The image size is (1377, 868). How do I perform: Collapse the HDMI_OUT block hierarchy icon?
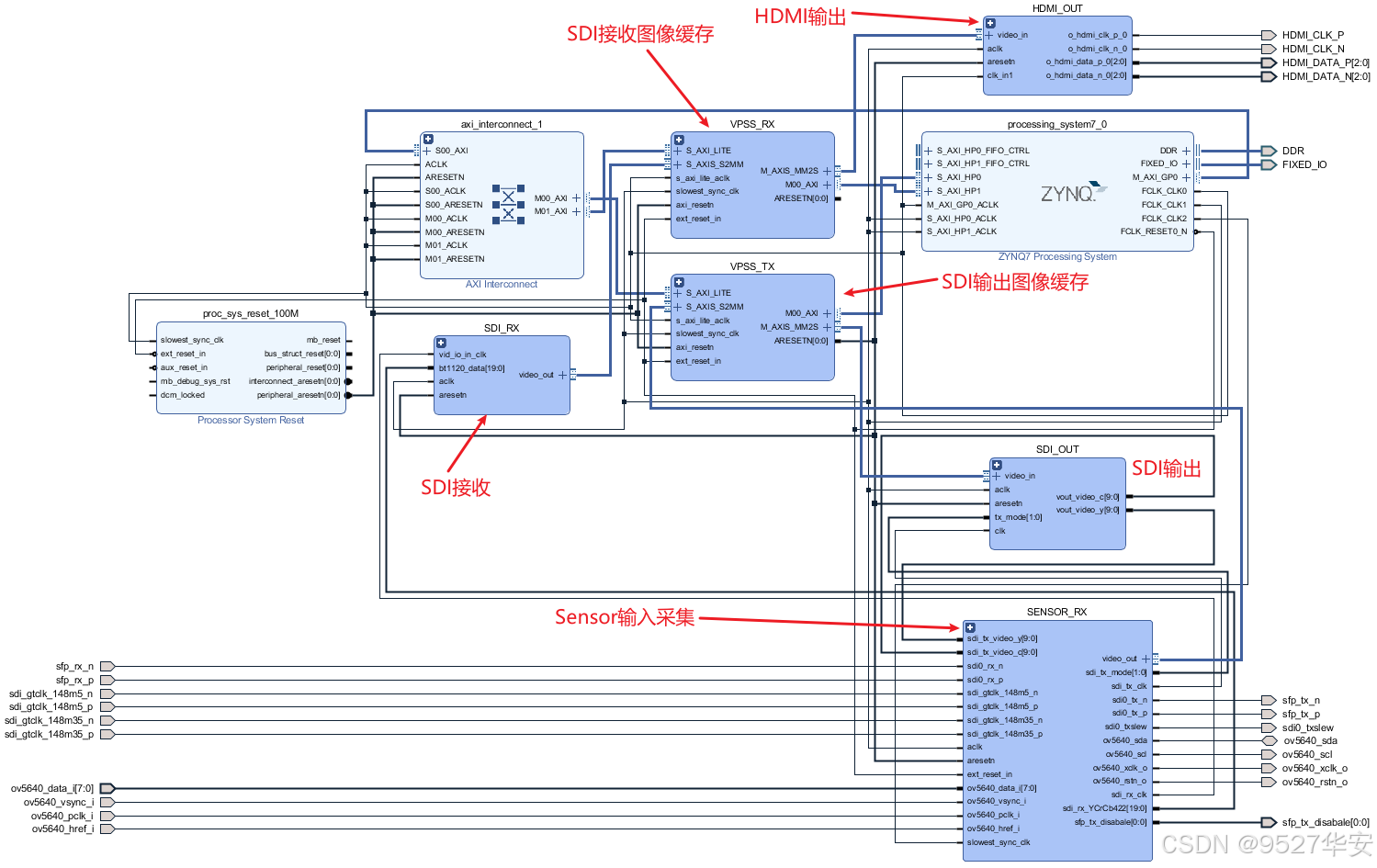tap(990, 23)
